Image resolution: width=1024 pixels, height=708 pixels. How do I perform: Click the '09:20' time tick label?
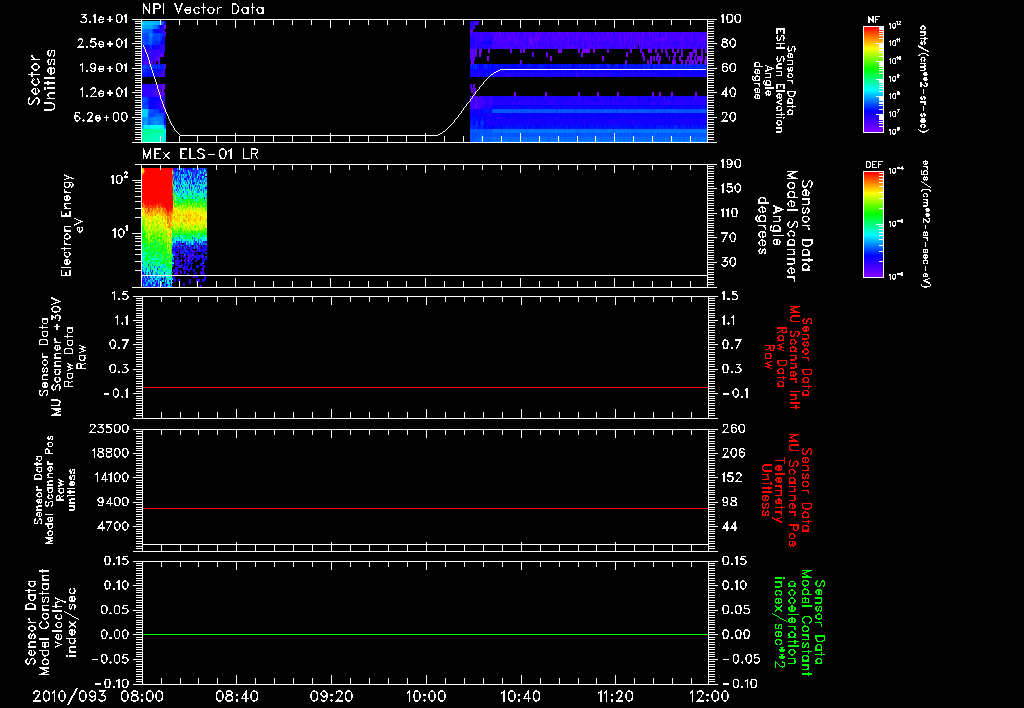[x=331, y=696]
